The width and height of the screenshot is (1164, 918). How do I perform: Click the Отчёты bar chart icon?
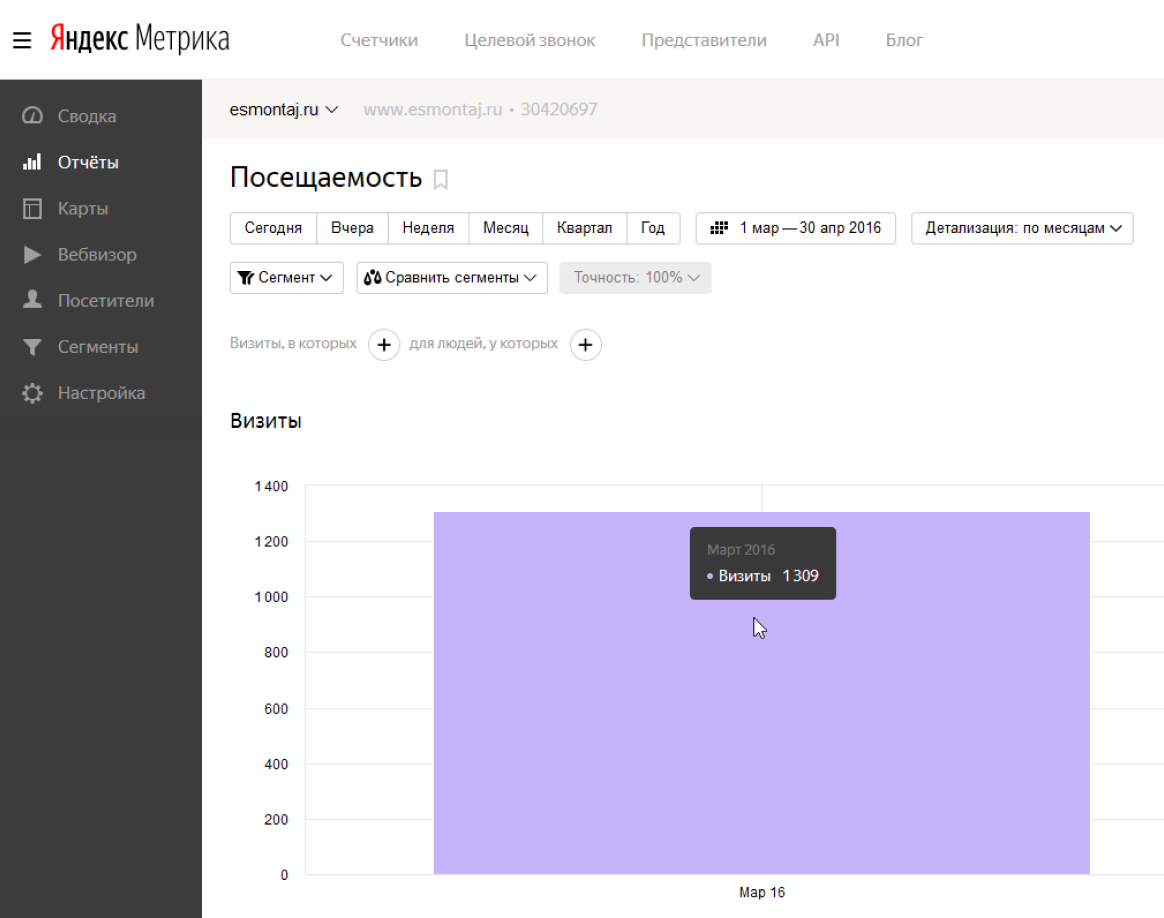[32, 162]
